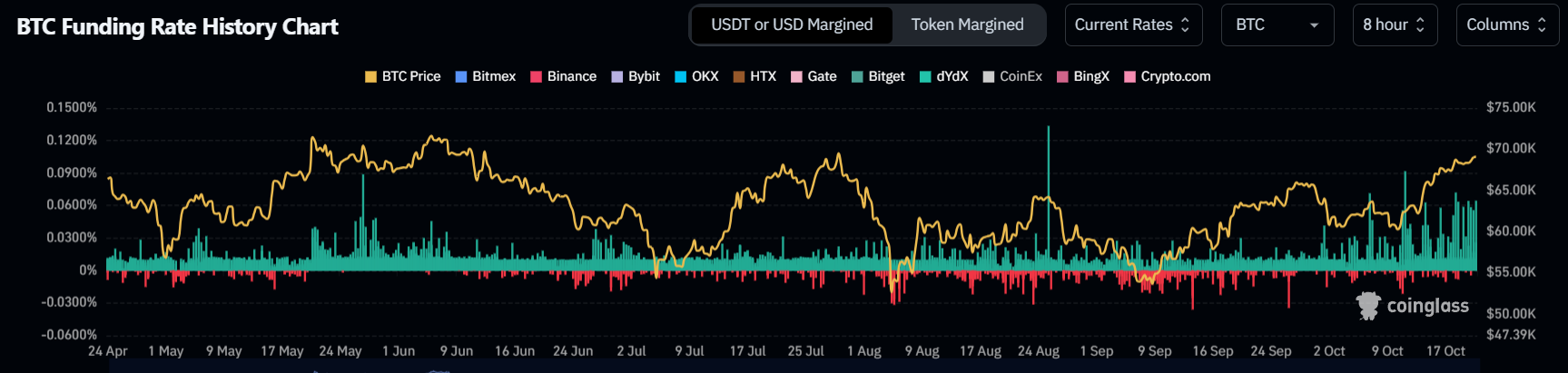Toggle CoinEx legend series
Image resolution: width=1568 pixels, height=373 pixels.
coord(1012,76)
